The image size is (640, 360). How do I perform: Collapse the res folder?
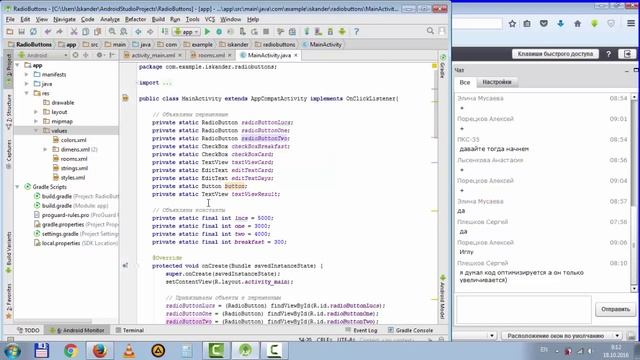(x=27, y=93)
